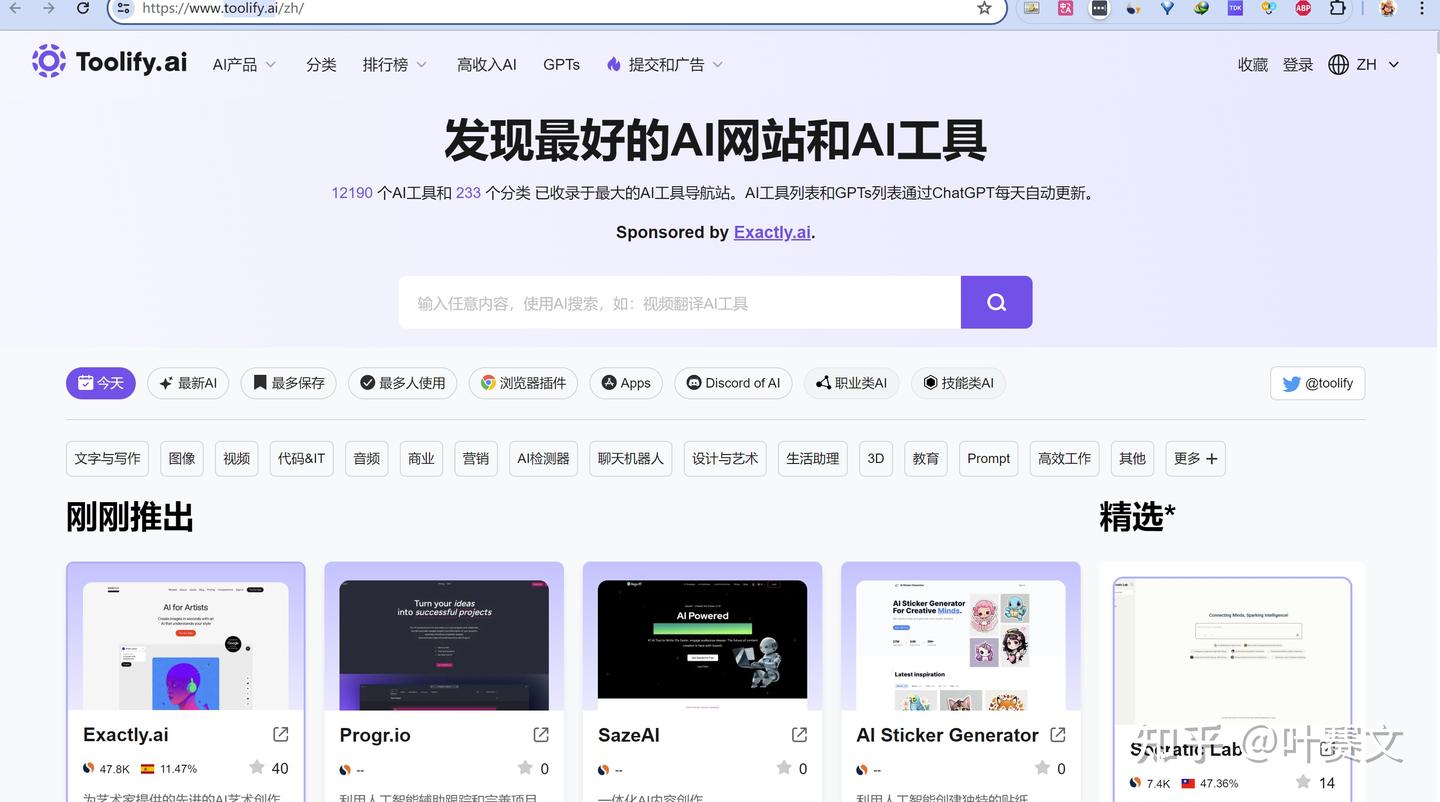
Task: Select the 最新AI filter tab
Action: click(188, 383)
